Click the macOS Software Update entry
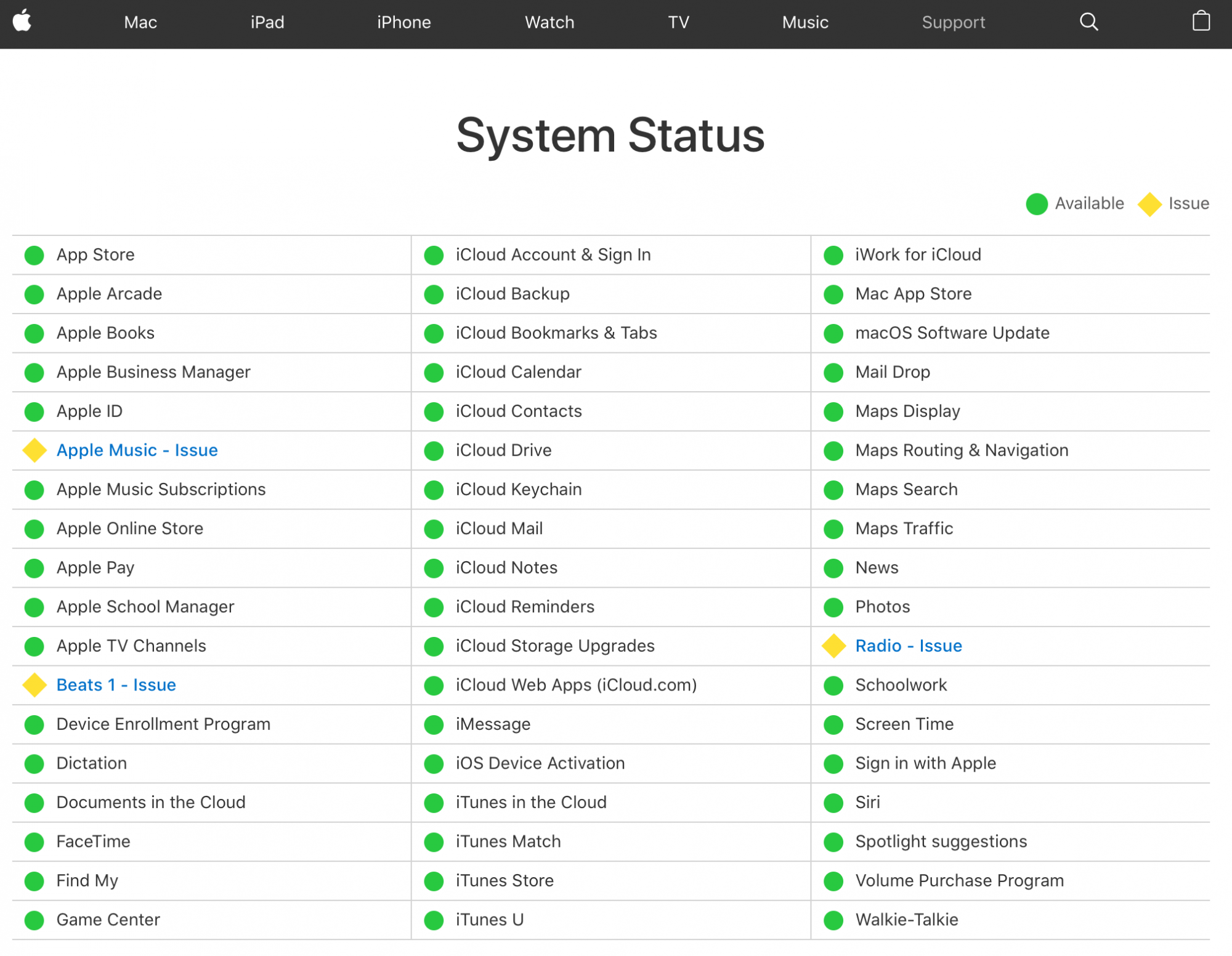 (x=952, y=333)
